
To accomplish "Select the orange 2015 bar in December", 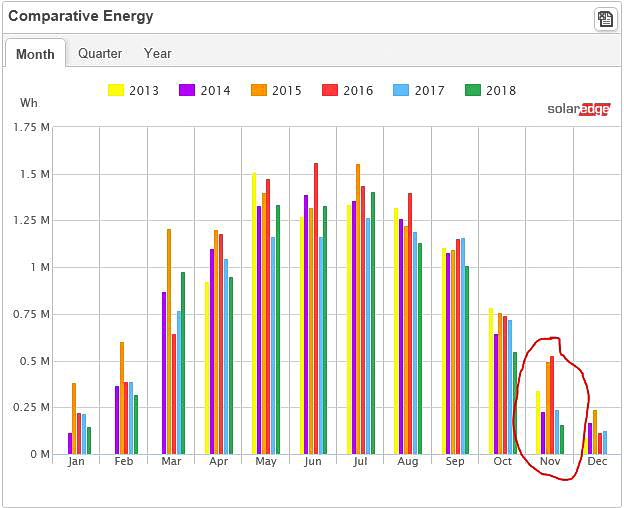I will pos(595,432).
